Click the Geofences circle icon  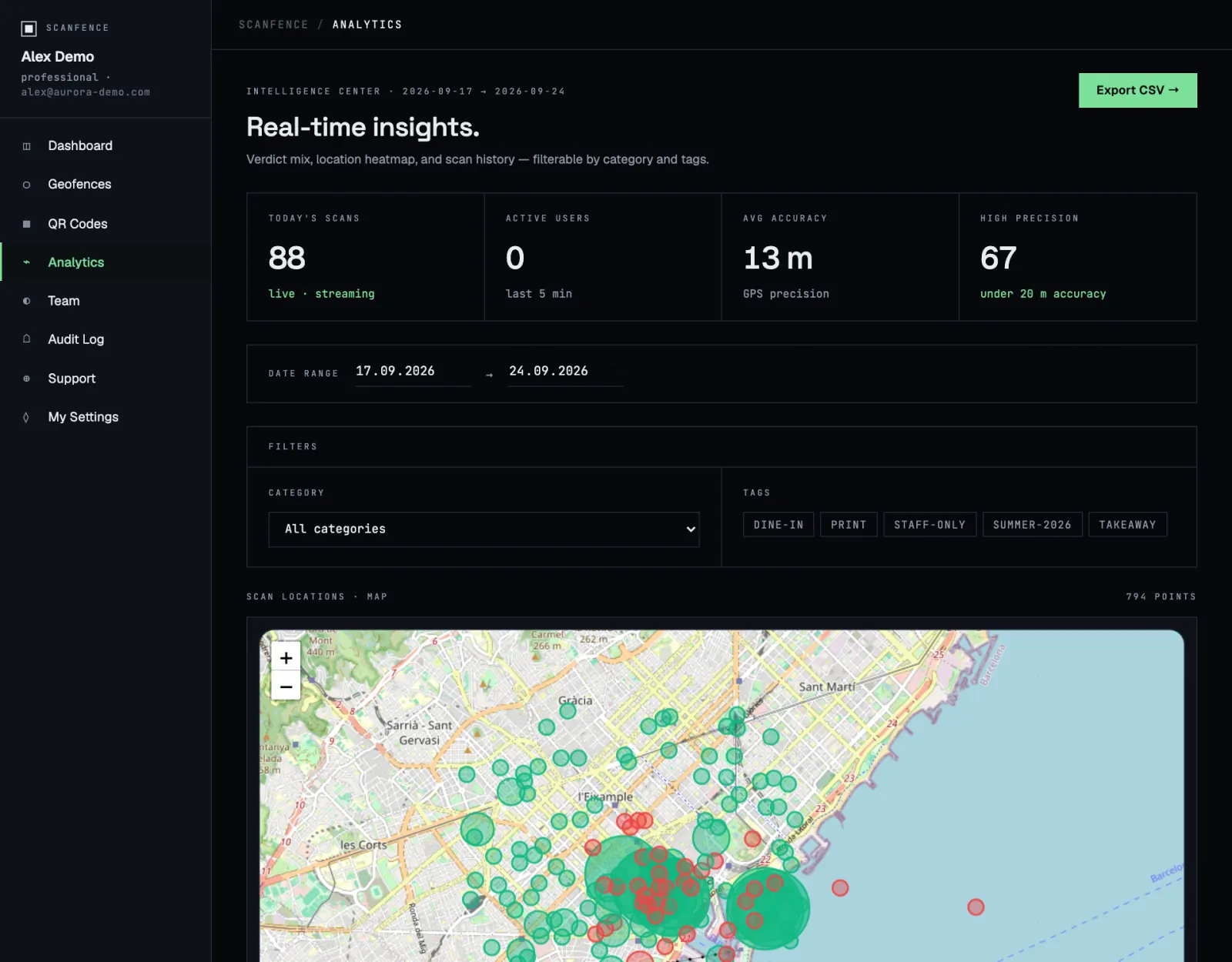coord(27,185)
